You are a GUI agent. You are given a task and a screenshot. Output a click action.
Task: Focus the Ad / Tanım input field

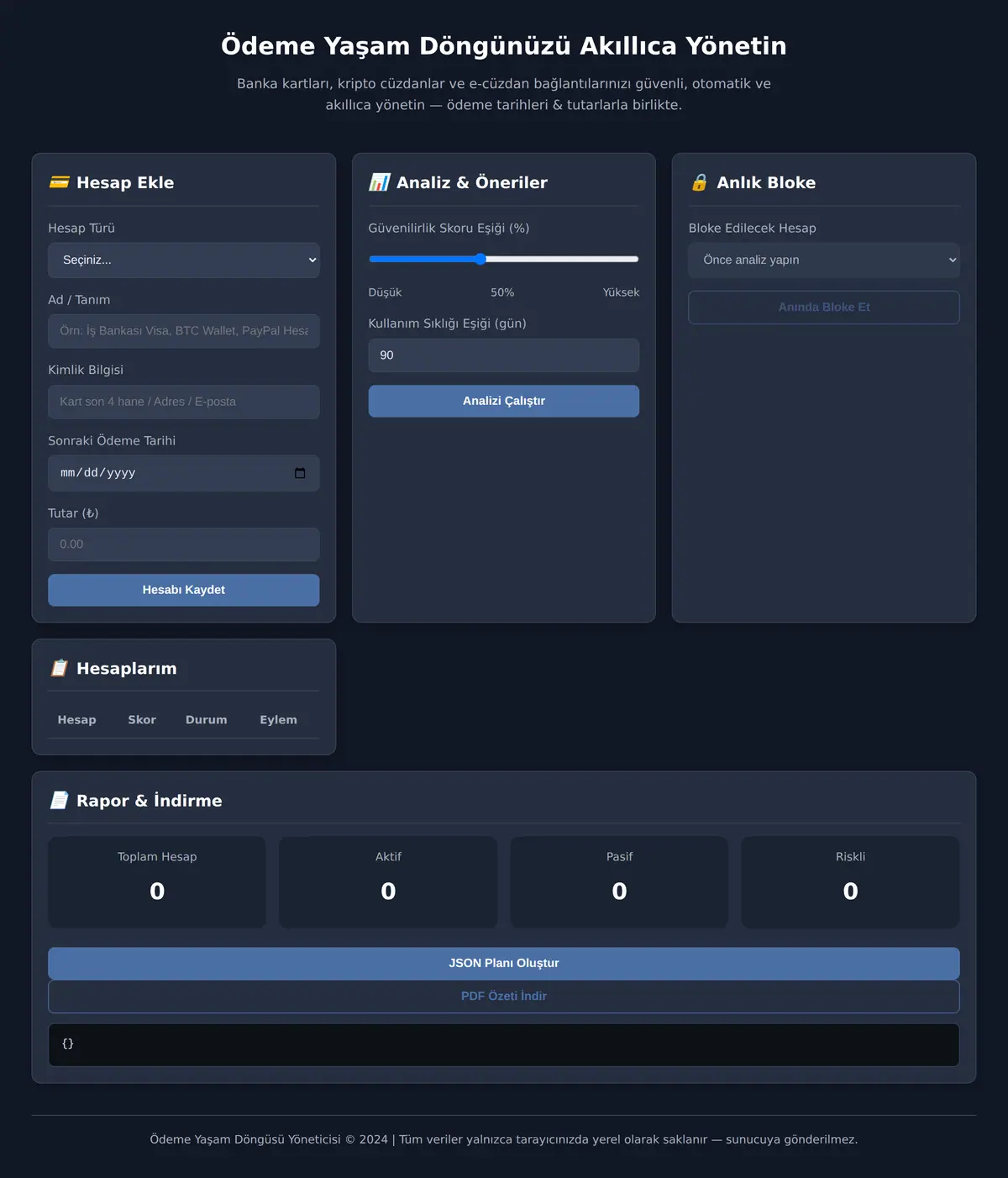pos(184,331)
